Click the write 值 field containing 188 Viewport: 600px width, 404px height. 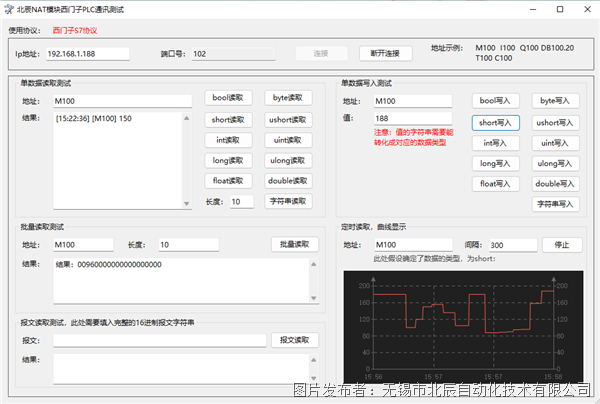[411, 118]
